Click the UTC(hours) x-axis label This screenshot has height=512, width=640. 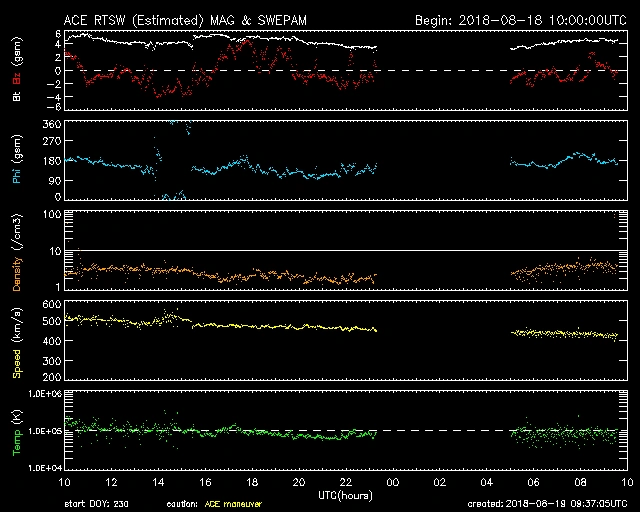tap(345, 494)
